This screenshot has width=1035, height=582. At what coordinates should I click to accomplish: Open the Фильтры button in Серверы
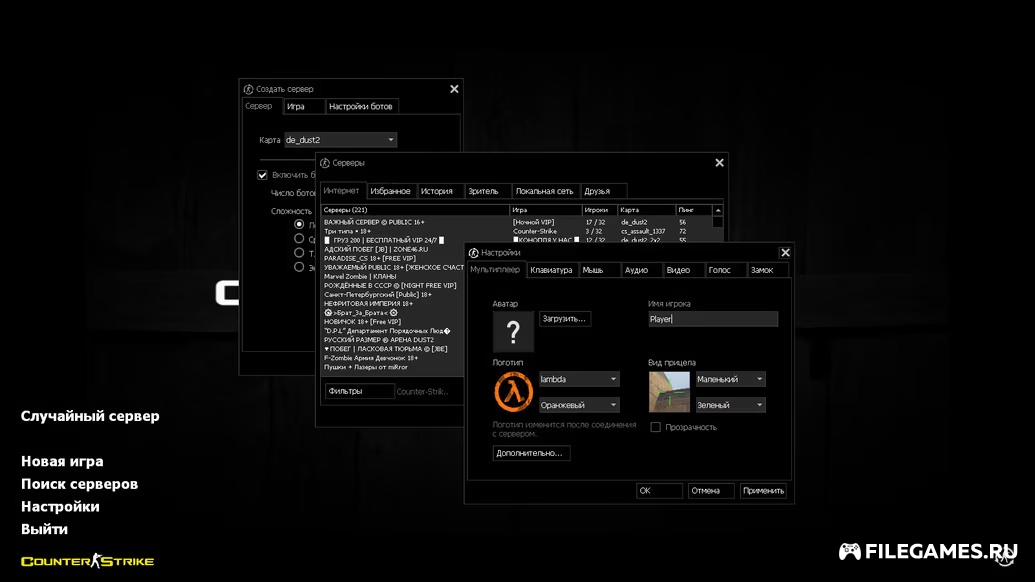tap(359, 391)
